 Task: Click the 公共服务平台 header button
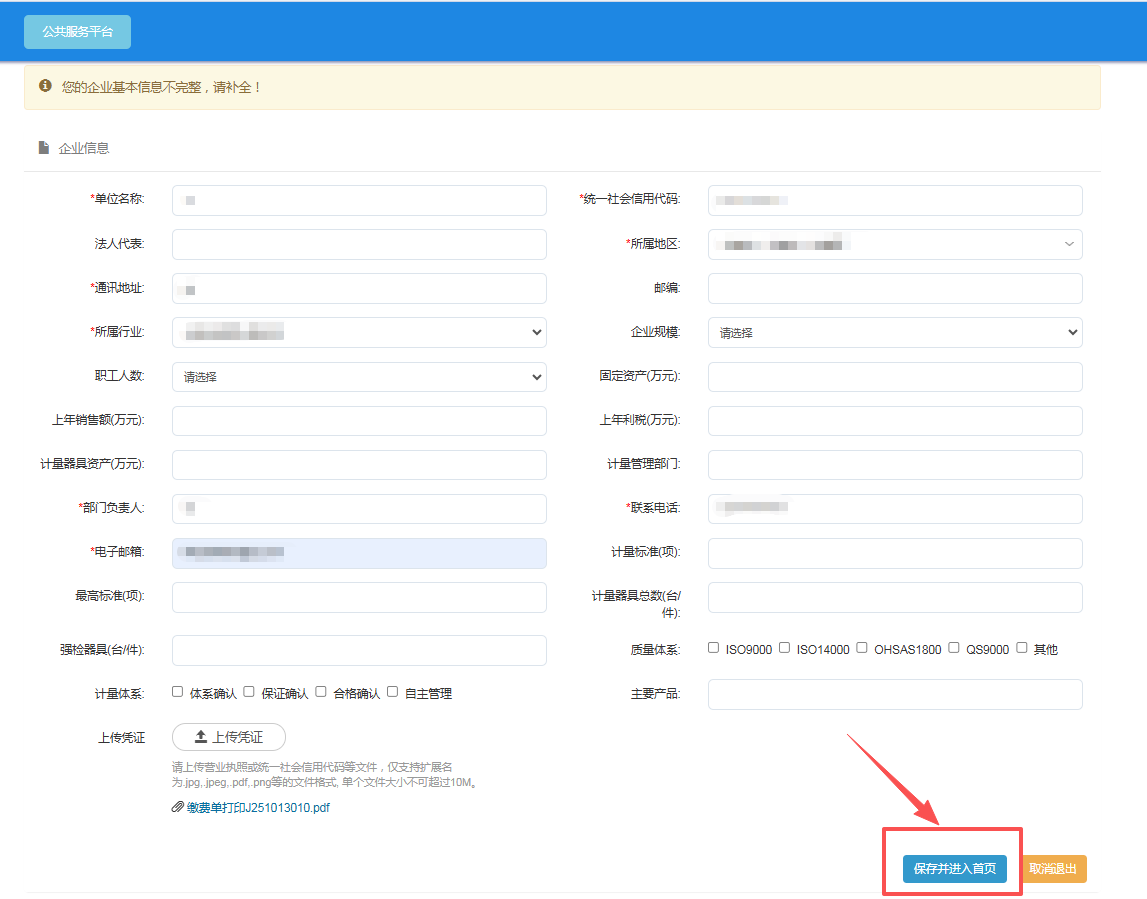click(x=79, y=32)
